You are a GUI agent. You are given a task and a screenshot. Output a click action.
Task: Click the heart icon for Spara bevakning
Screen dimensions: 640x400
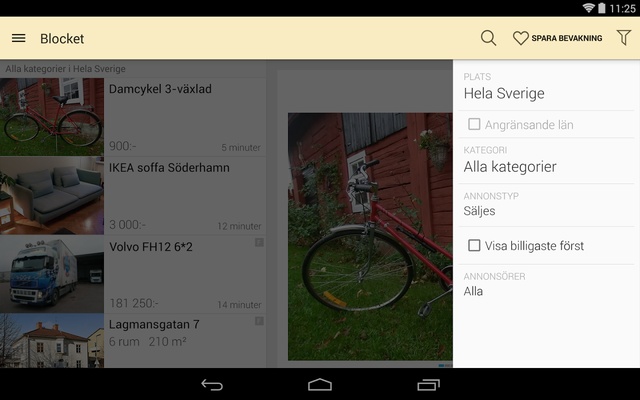(520, 38)
